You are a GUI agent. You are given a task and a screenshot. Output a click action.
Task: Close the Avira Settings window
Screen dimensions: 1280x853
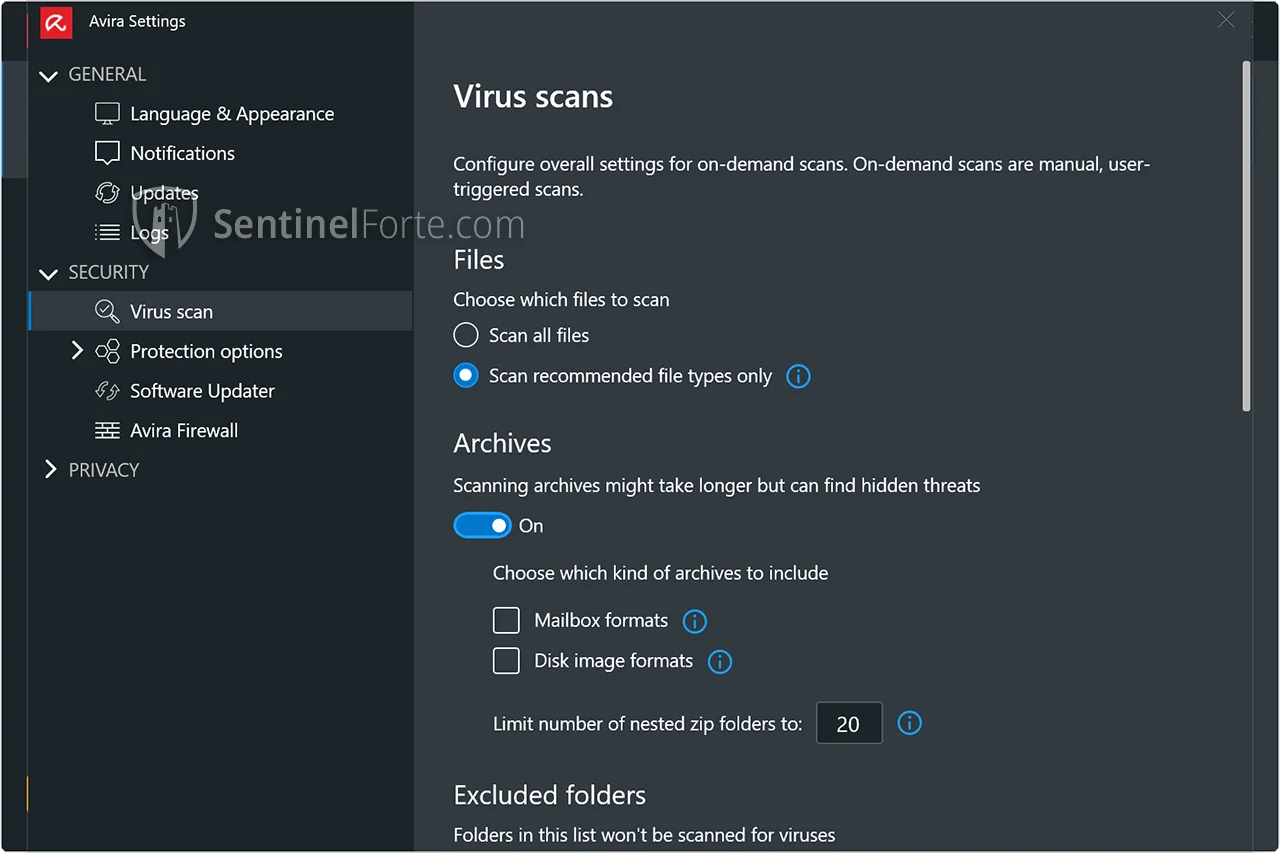1226,20
